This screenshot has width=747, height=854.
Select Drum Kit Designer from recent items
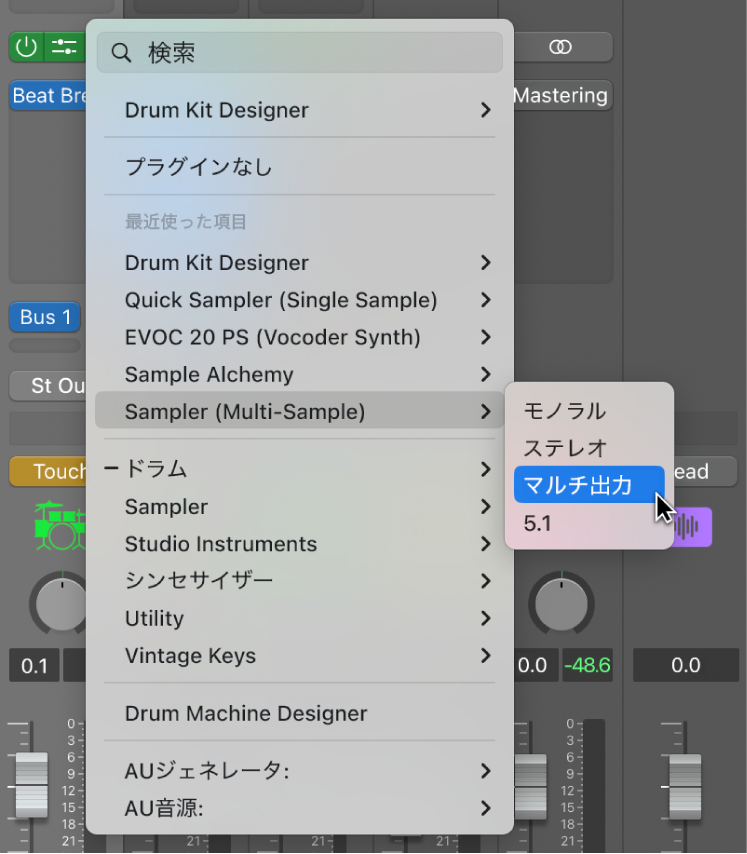[x=215, y=263]
